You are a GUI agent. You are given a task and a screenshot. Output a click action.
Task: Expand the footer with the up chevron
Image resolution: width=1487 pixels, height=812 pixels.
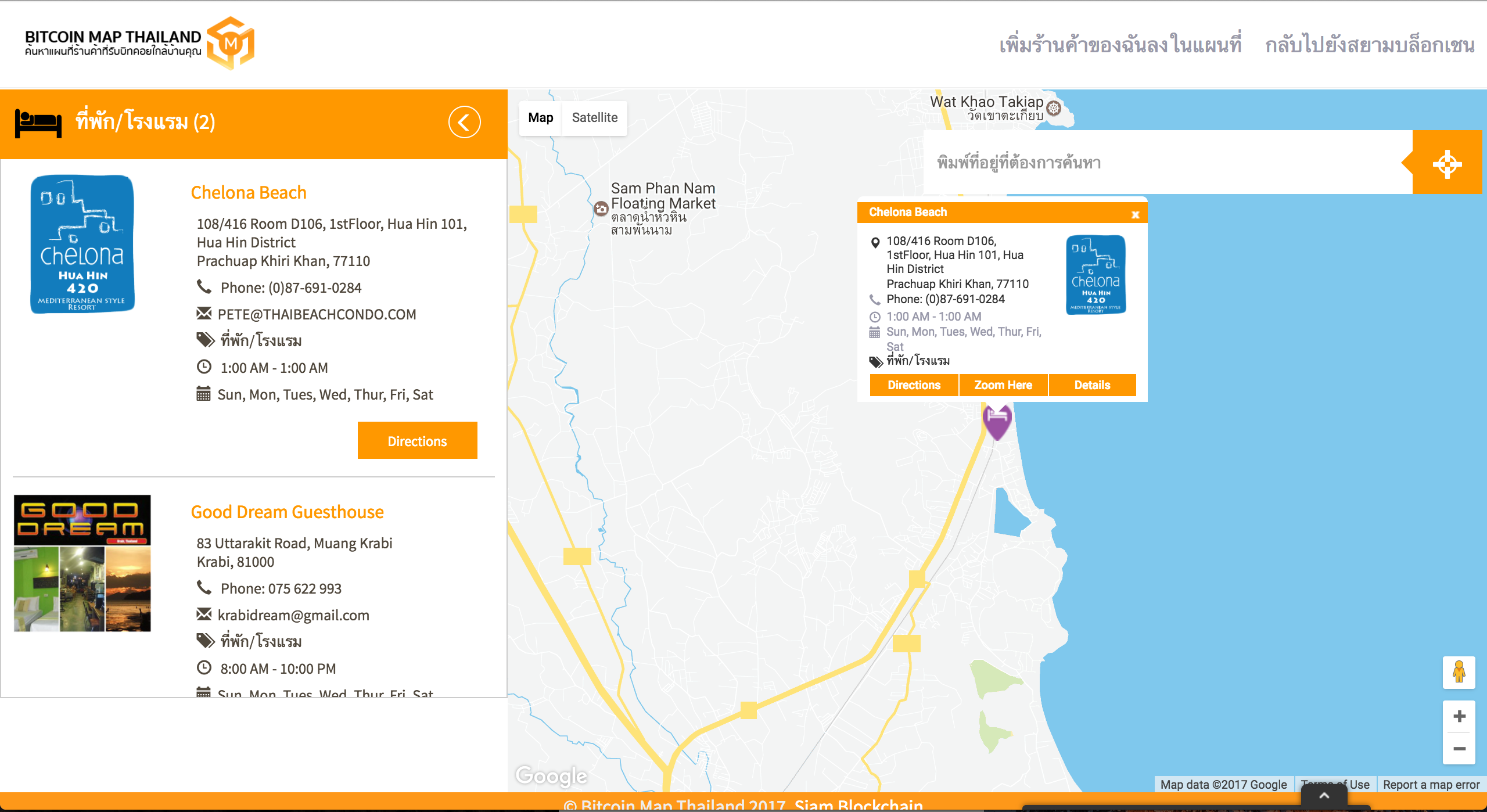(x=1324, y=796)
